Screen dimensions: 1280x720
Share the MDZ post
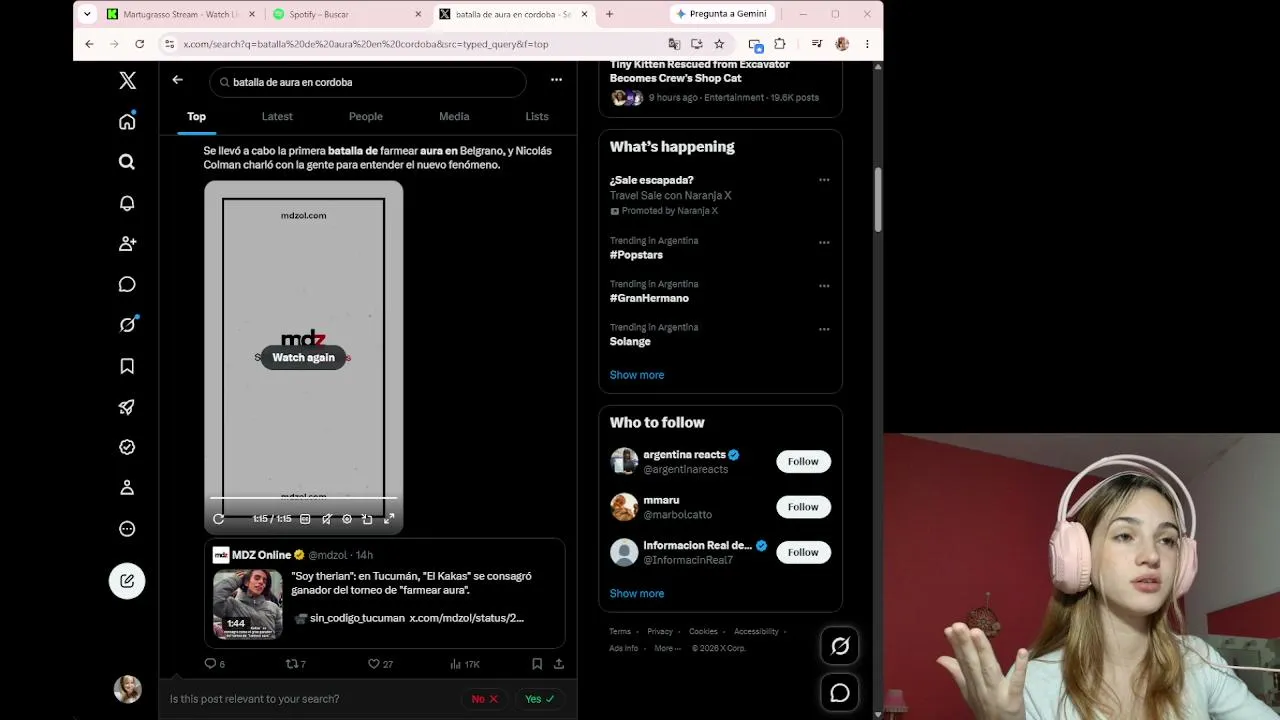coord(559,664)
